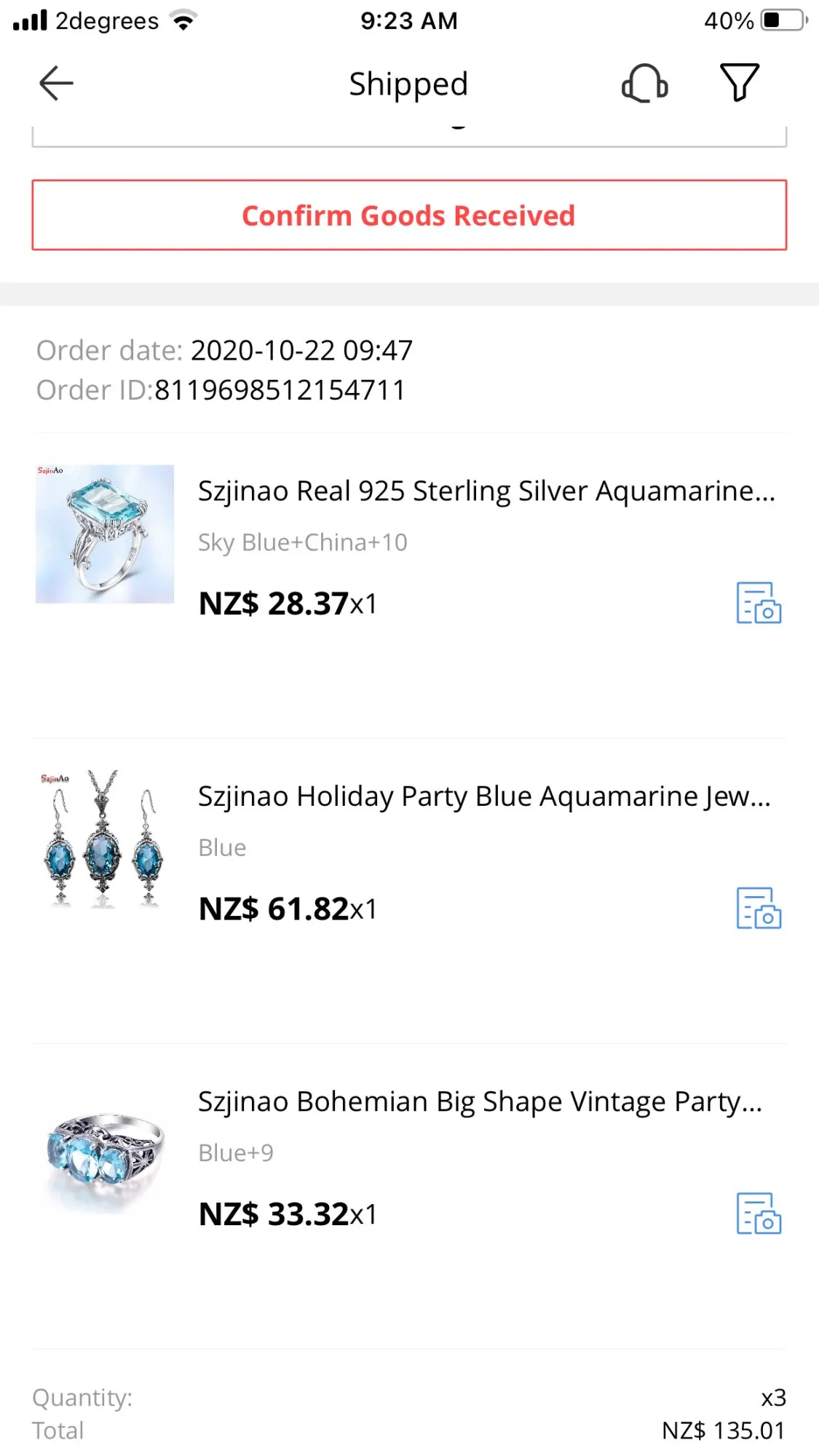Tap the Wi-Fi status icon

click(183, 20)
